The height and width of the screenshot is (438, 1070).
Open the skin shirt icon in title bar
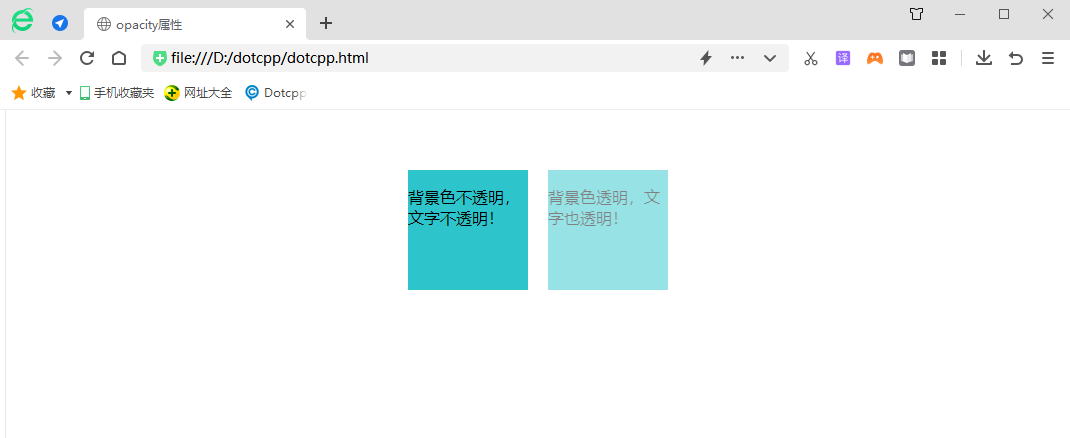(x=916, y=14)
